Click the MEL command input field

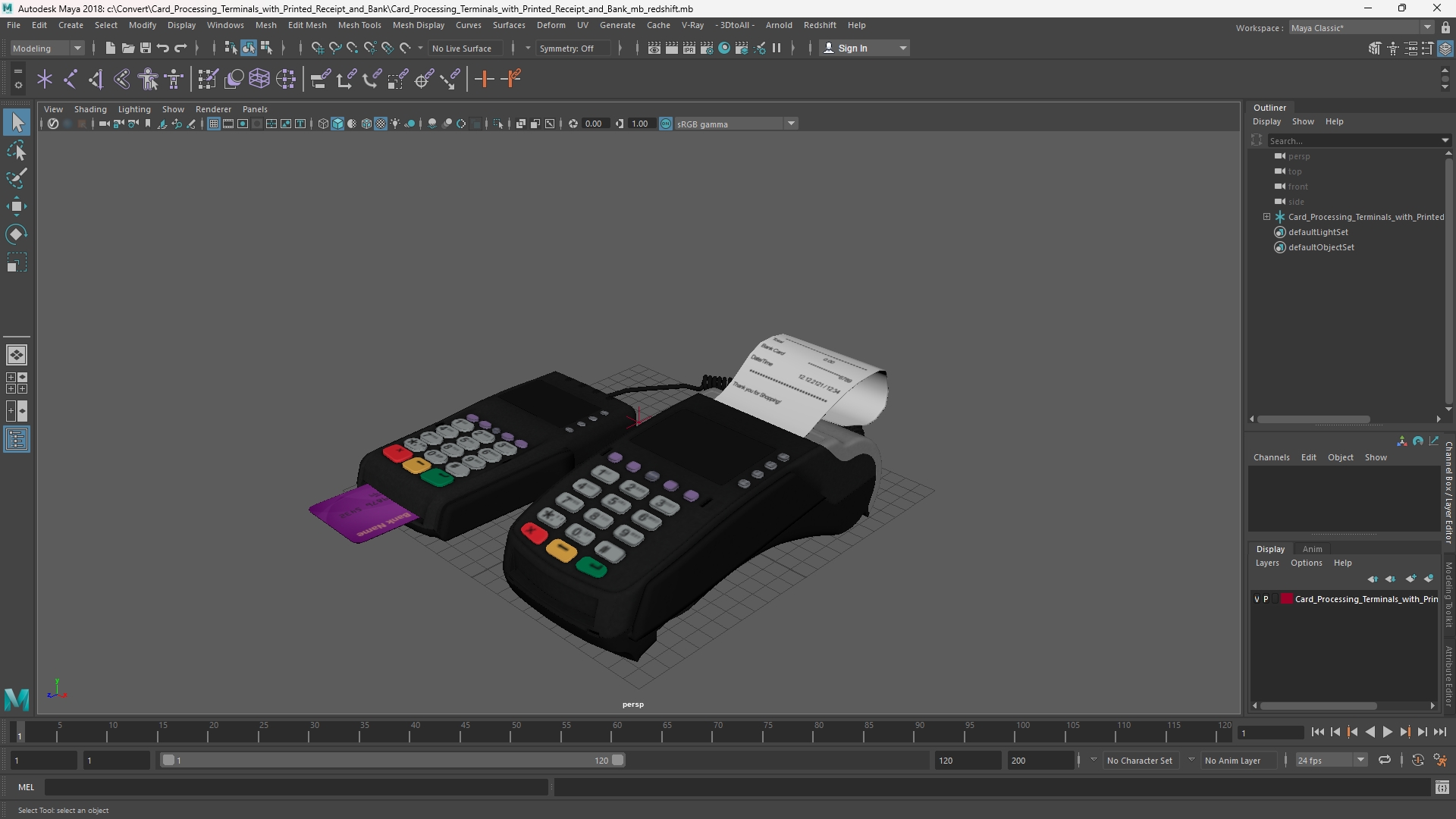pos(296,787)
